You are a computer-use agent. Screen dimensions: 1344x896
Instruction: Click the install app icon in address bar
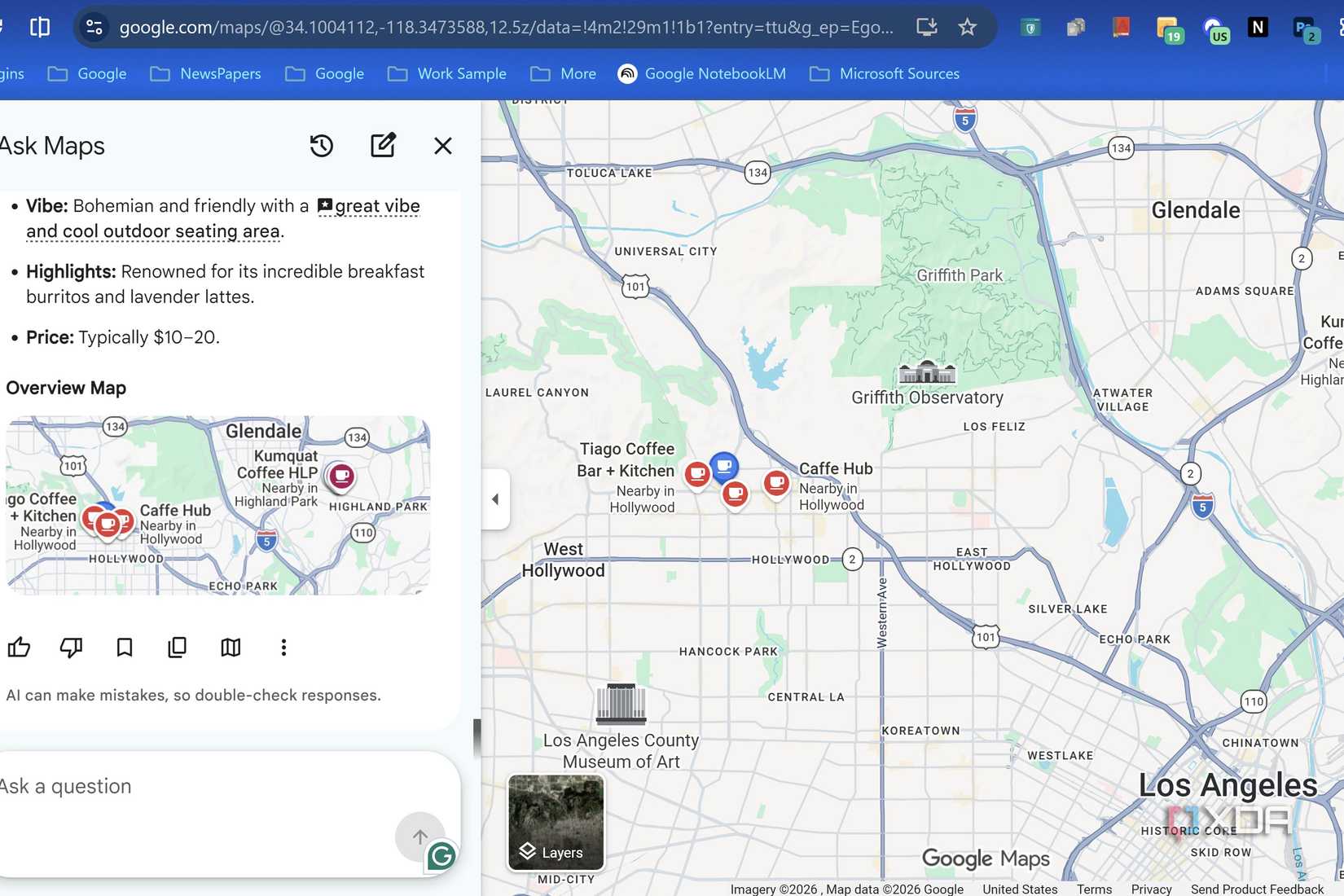pyautogui.click(x=927, y=27)
